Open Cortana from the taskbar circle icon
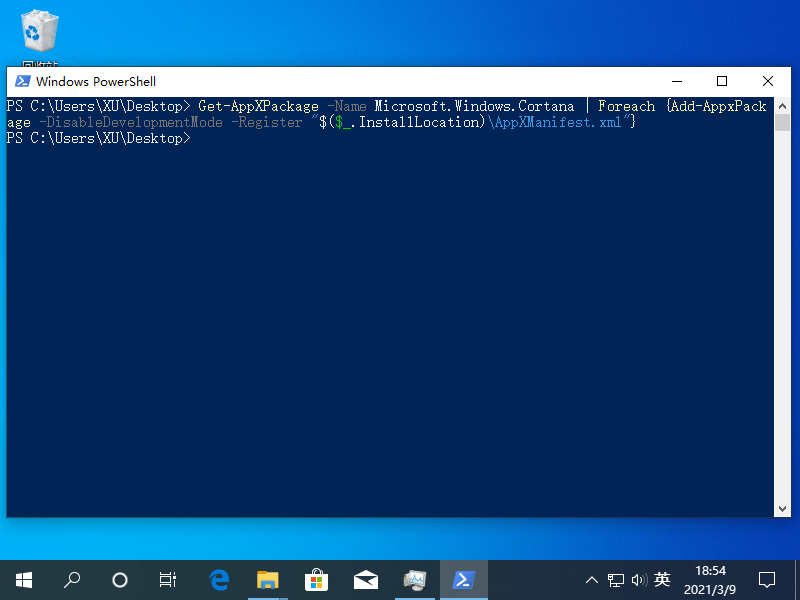Image resolution: width=800 pixels, height=600 pixels. point(120,579)
